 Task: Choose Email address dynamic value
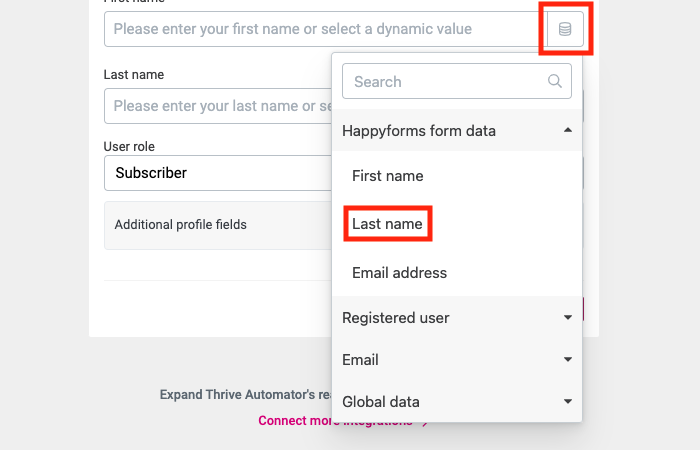point(399,273)
